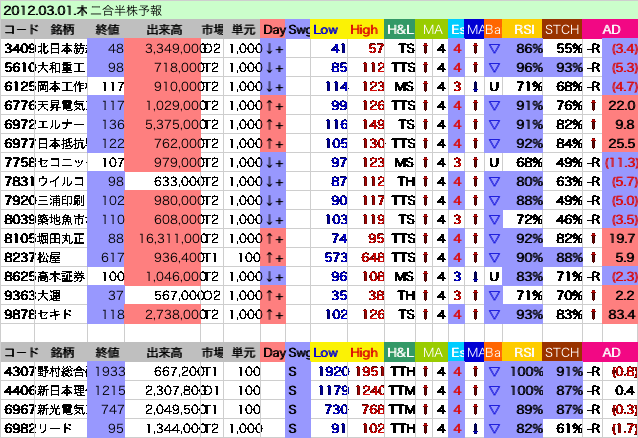
Task: Click the AD value 25.5
Action: point(622,144)
